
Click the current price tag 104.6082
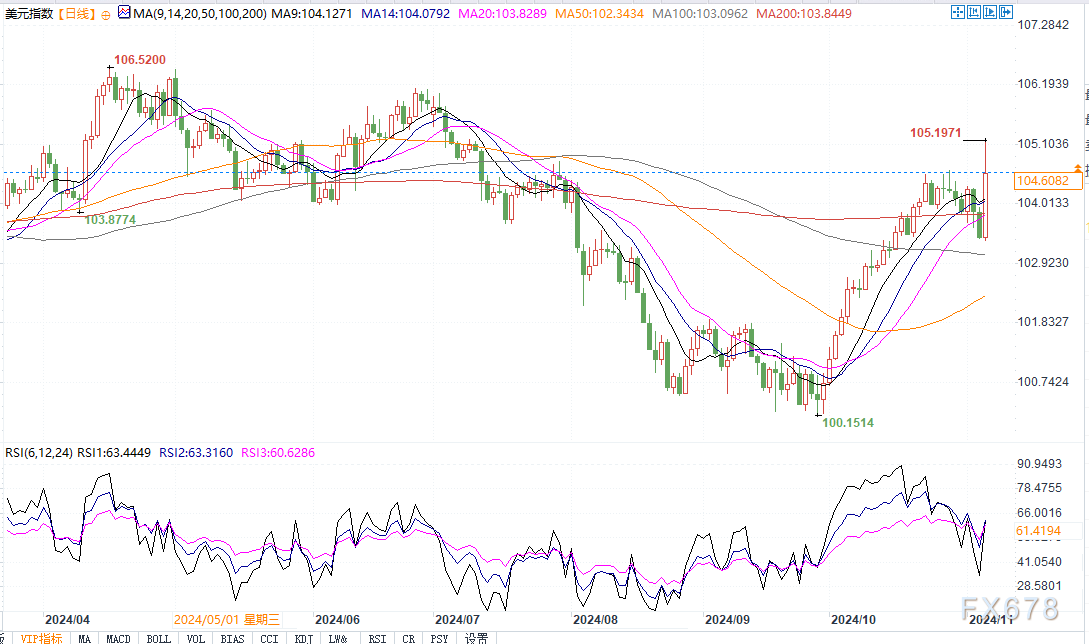point(1048,181)
